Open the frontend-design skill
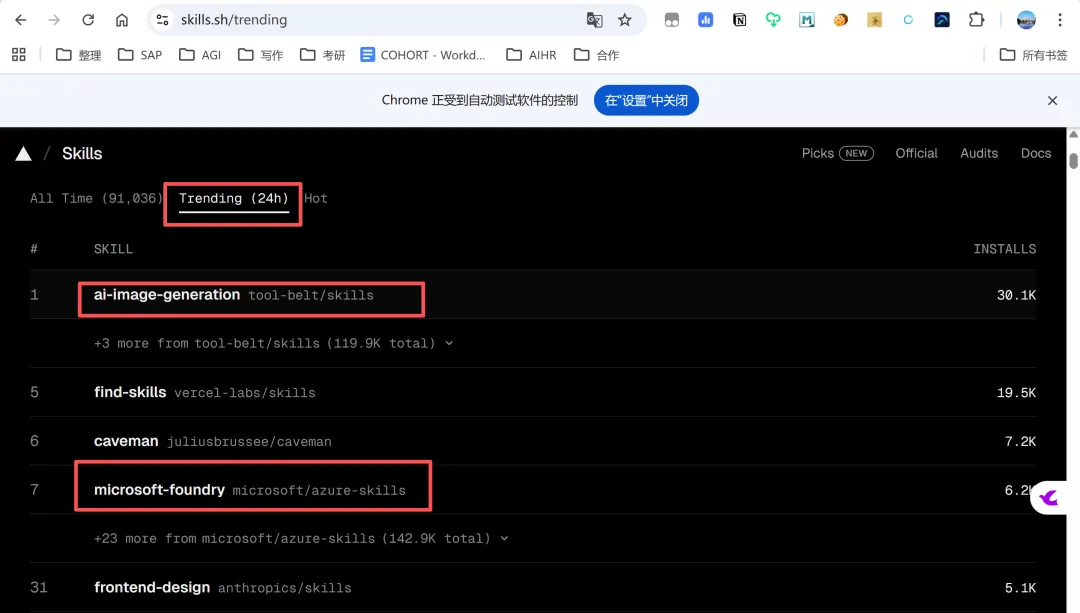The height and width of the screenshot is (613, 1080). pyautogui.click(x=533, y=588)
